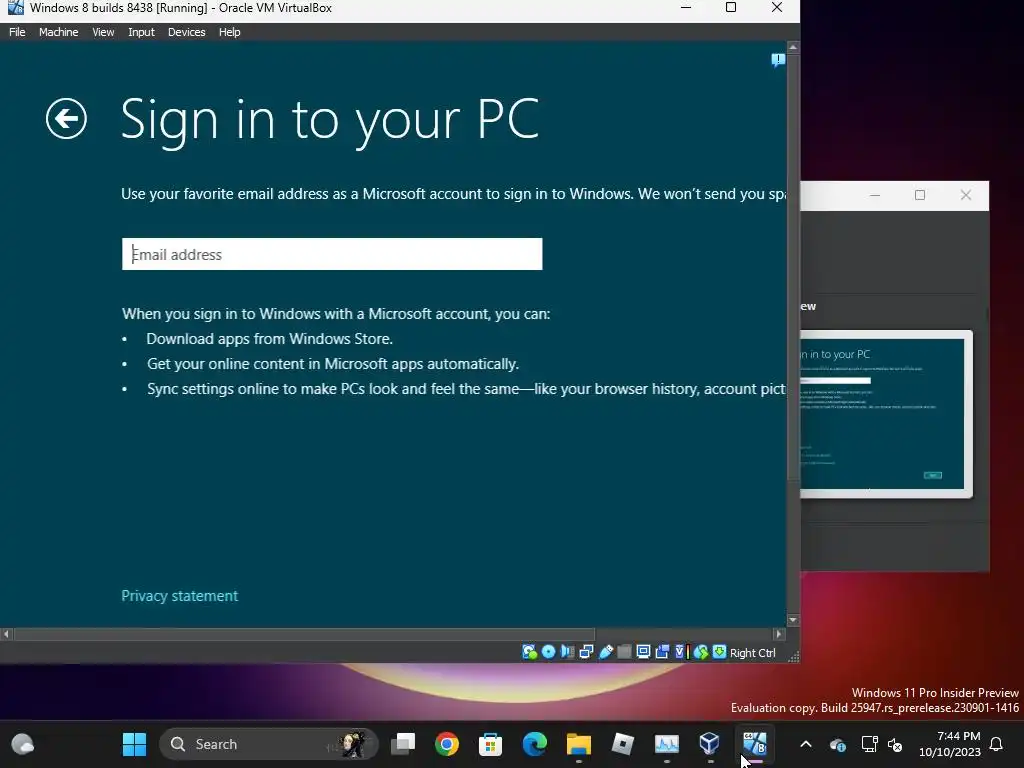Open the Machine menu
The image size is (1024, 768).
[58, 32]
